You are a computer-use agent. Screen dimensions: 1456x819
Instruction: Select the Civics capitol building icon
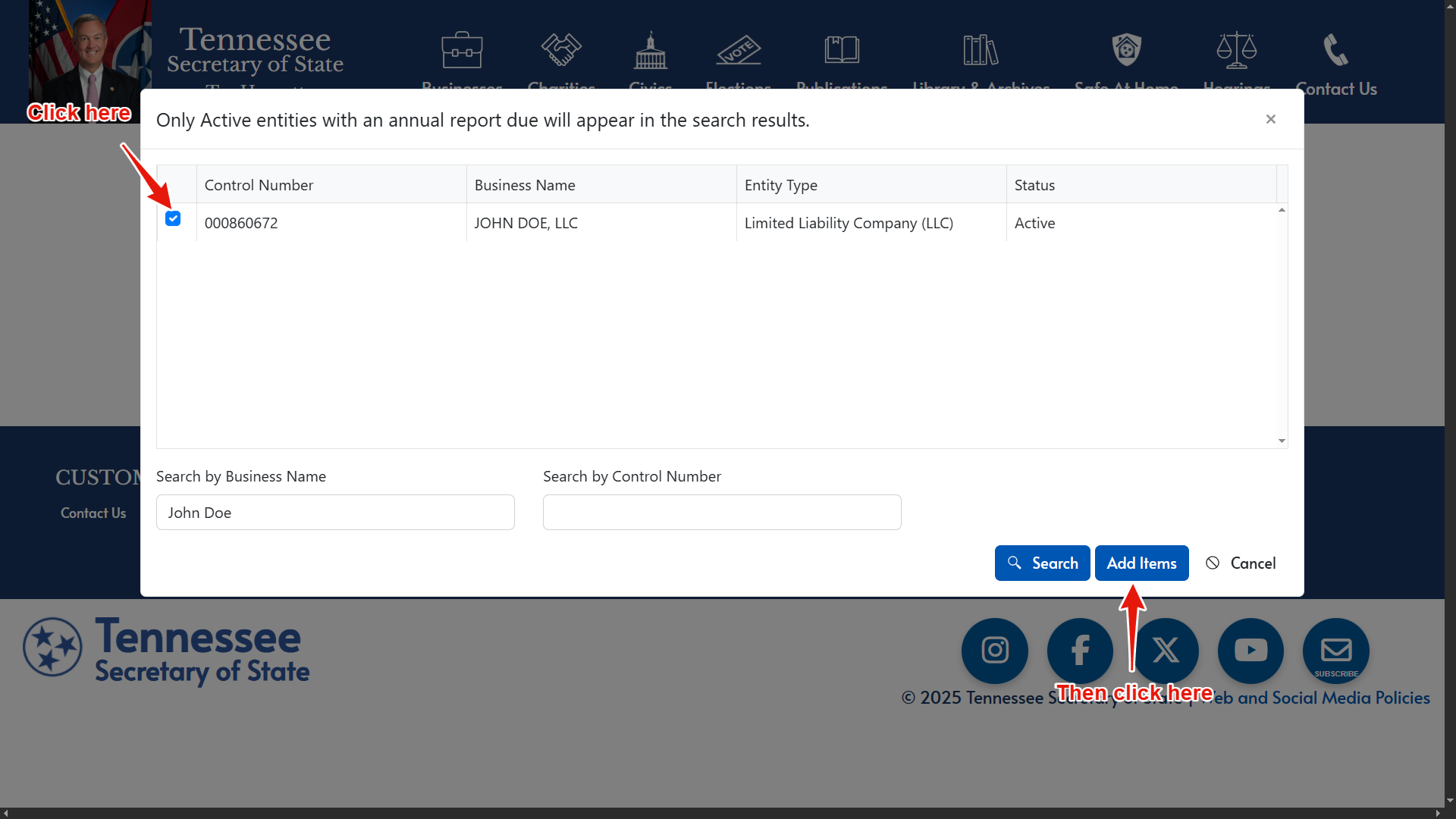[x=651, y=50]
